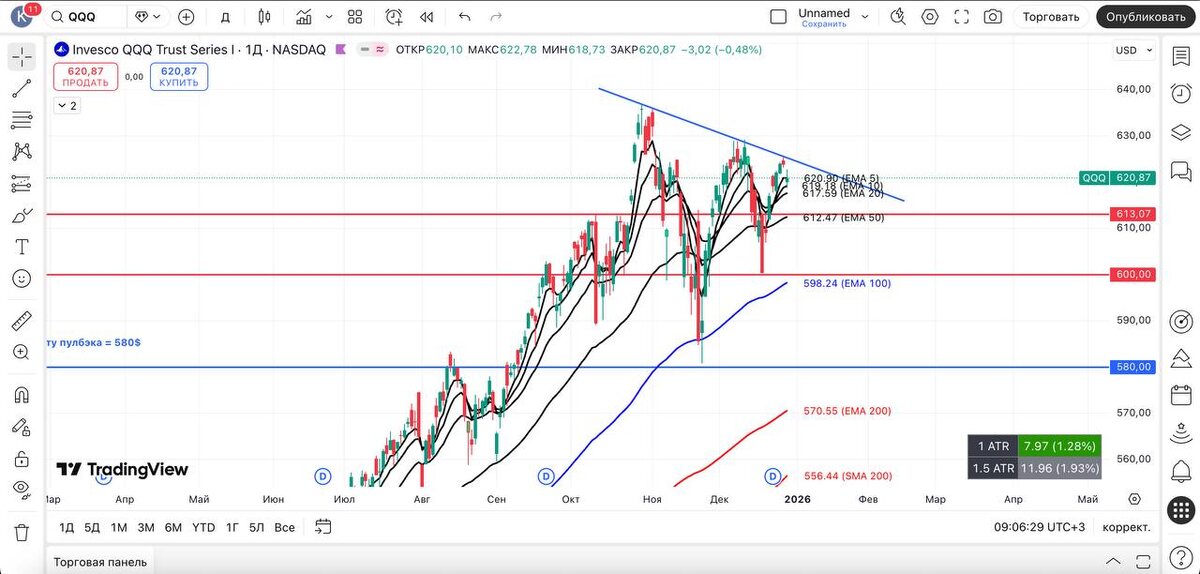Open the Д timeframe interval selector

pos(225,17)
